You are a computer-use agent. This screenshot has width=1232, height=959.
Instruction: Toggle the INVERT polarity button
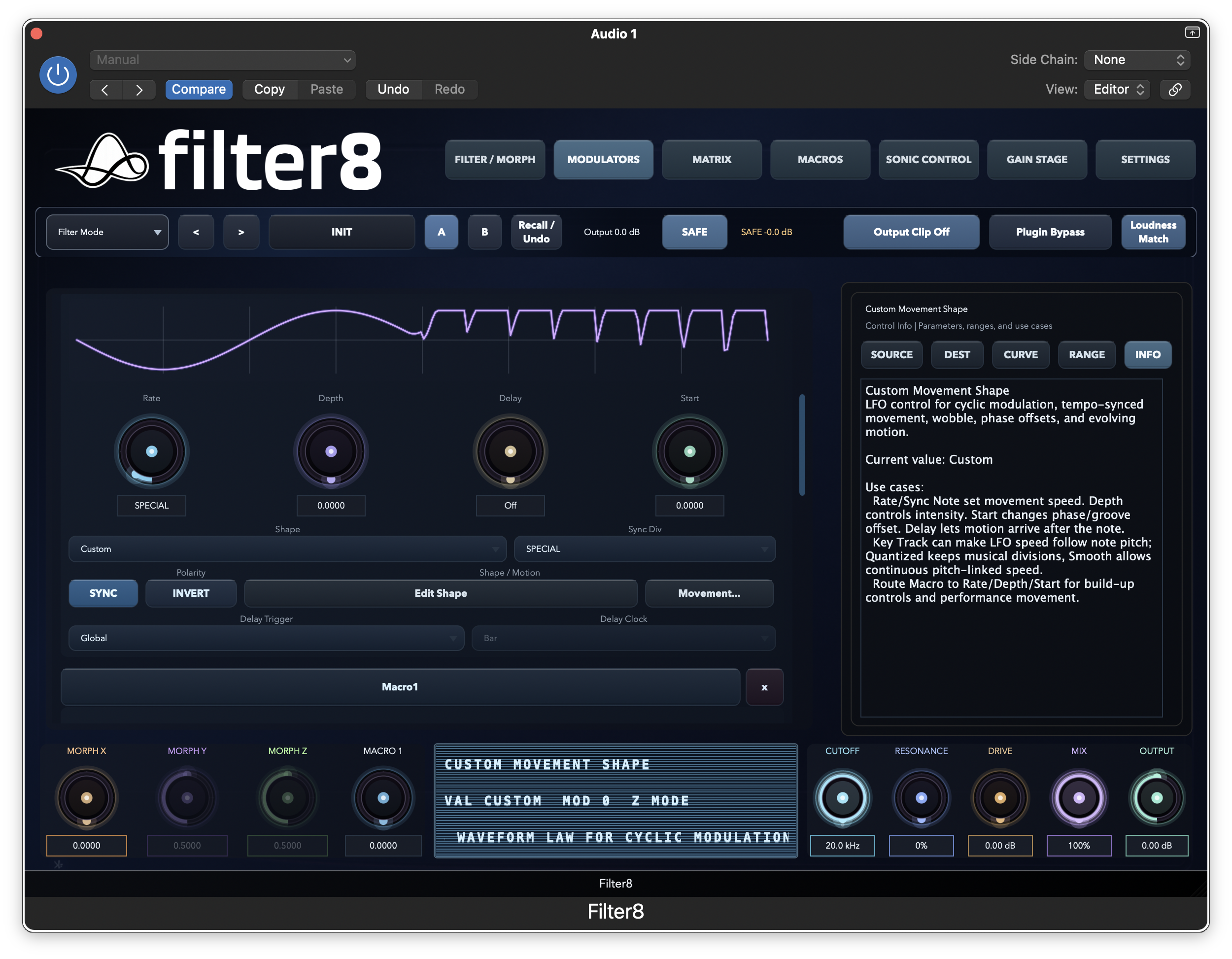click(x=191, y=593)
